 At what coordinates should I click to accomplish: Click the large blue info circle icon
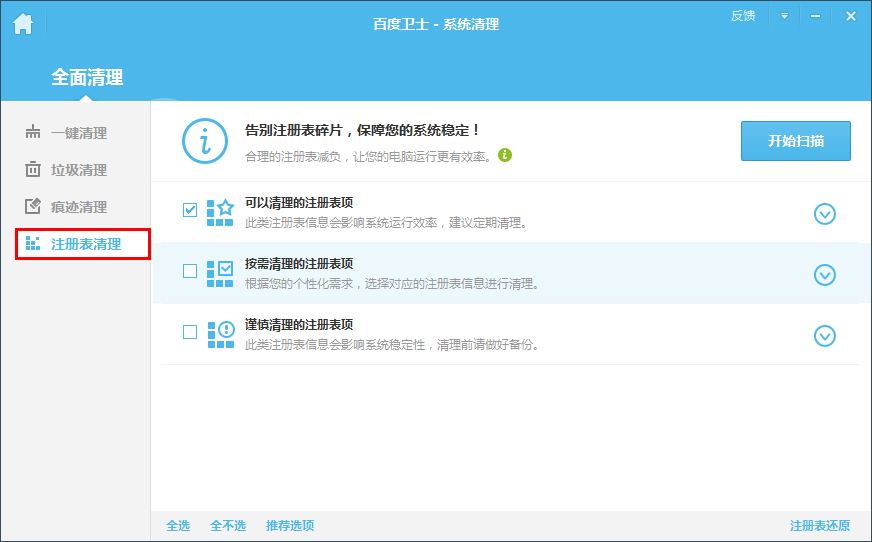coord(205,141)
